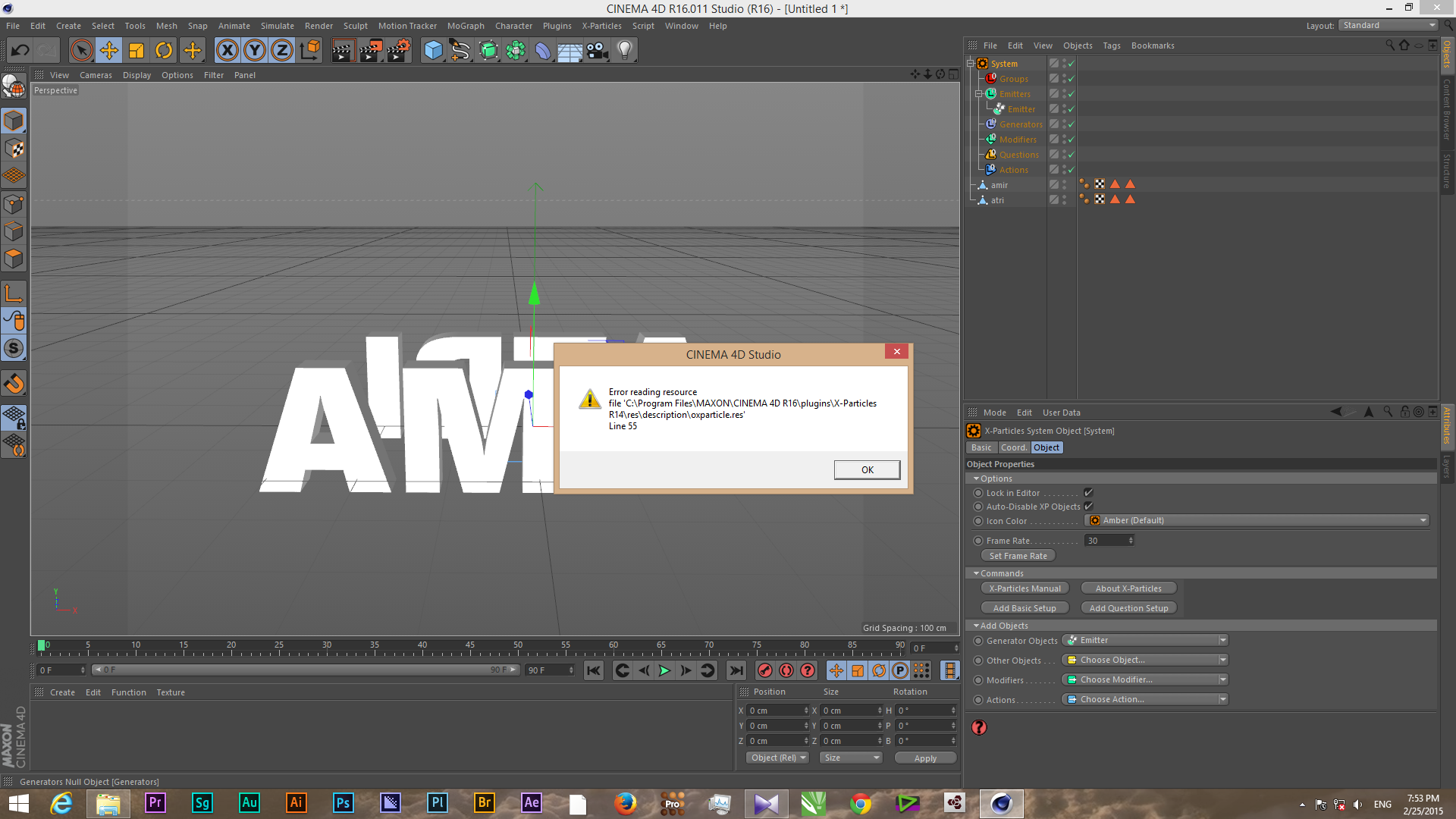
Task: Go to end of animation
Action: pos(736,670)
